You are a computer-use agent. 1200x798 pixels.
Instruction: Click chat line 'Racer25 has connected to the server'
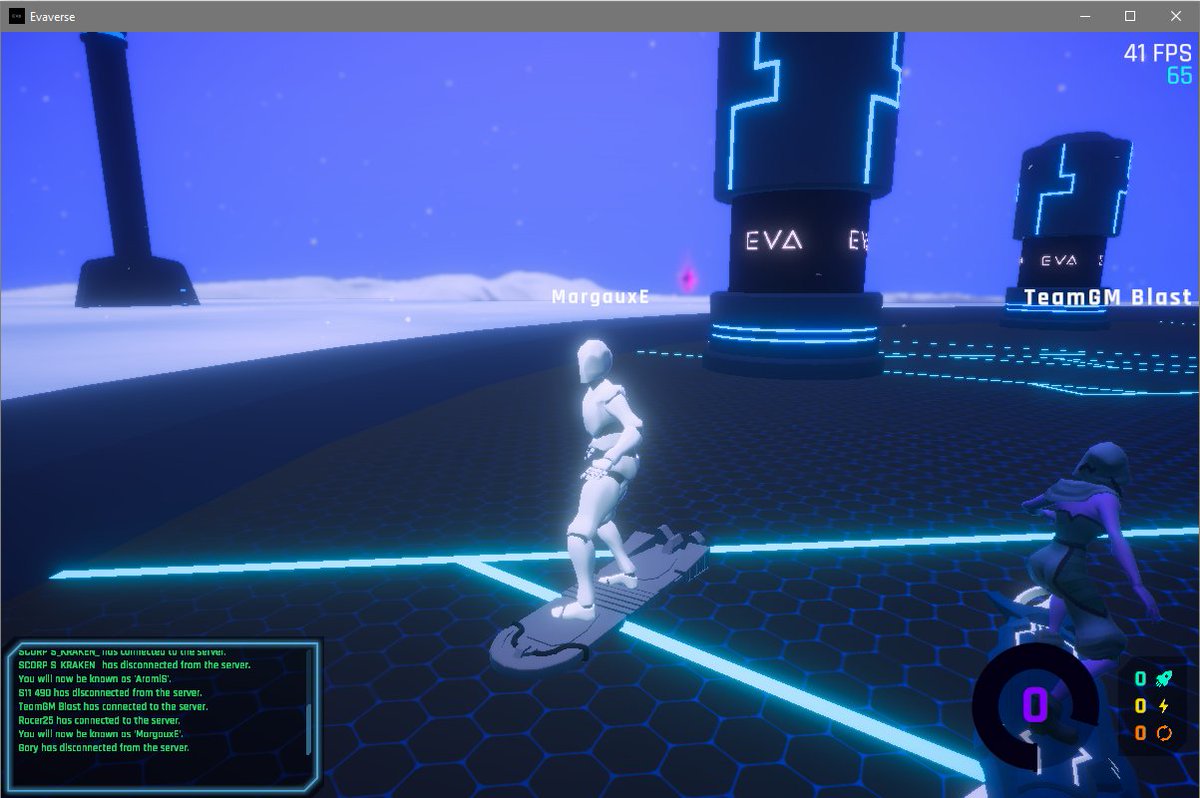coord(99,719)
